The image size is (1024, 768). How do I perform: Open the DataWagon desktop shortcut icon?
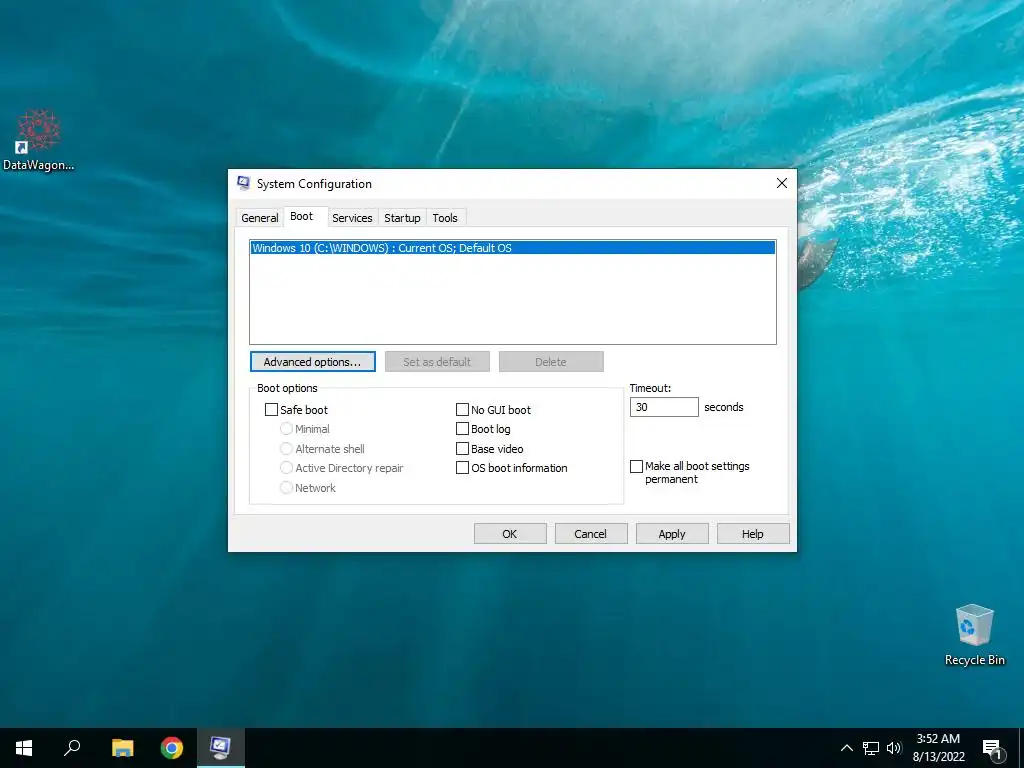[38, 139]
